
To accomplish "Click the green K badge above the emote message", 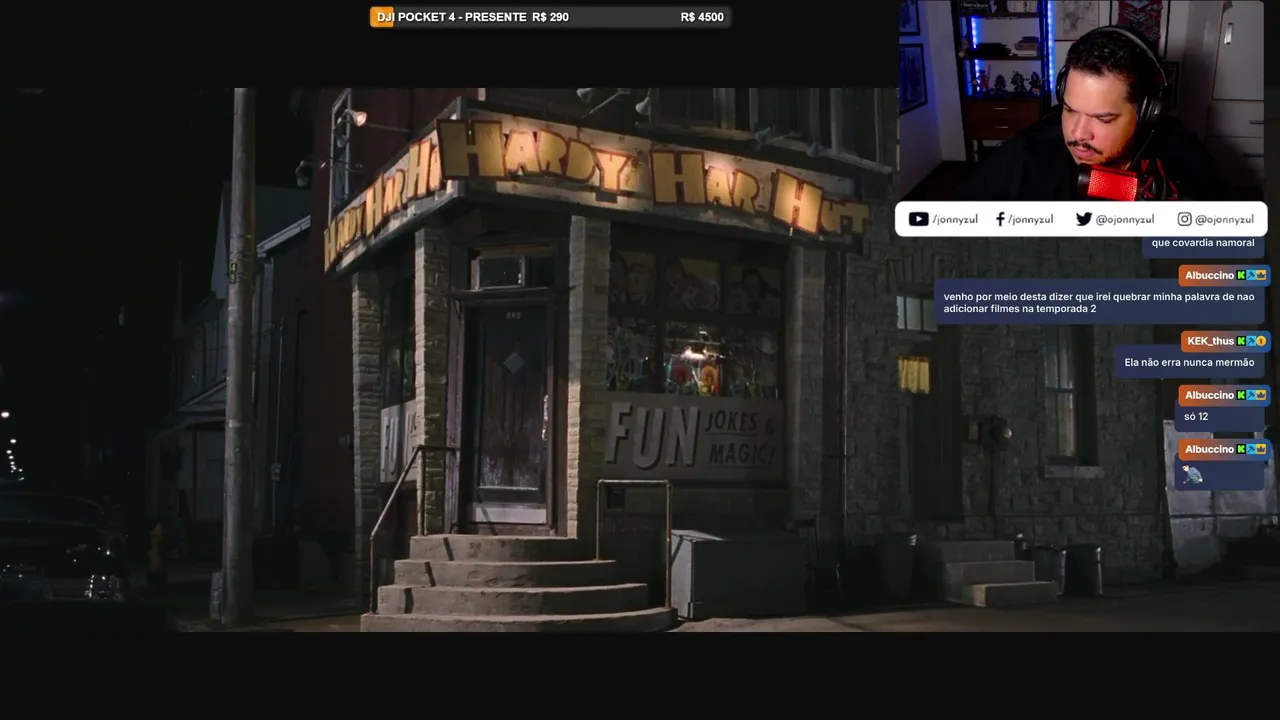I will (x=1241, y=449).
